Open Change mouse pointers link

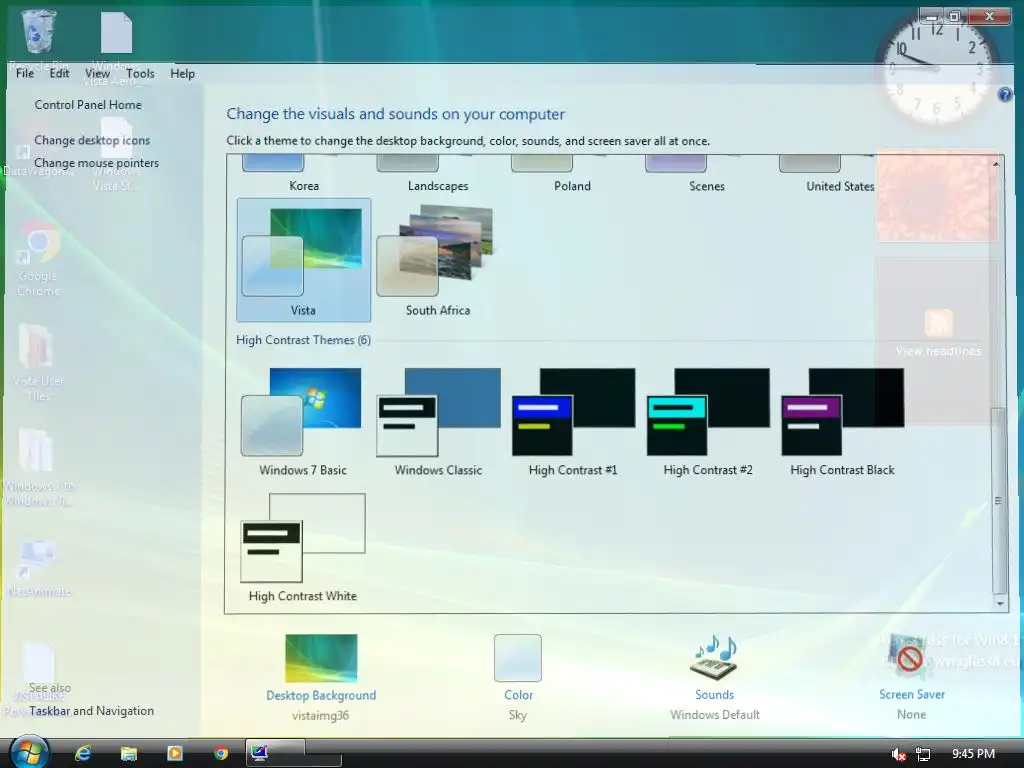(97, 163)
